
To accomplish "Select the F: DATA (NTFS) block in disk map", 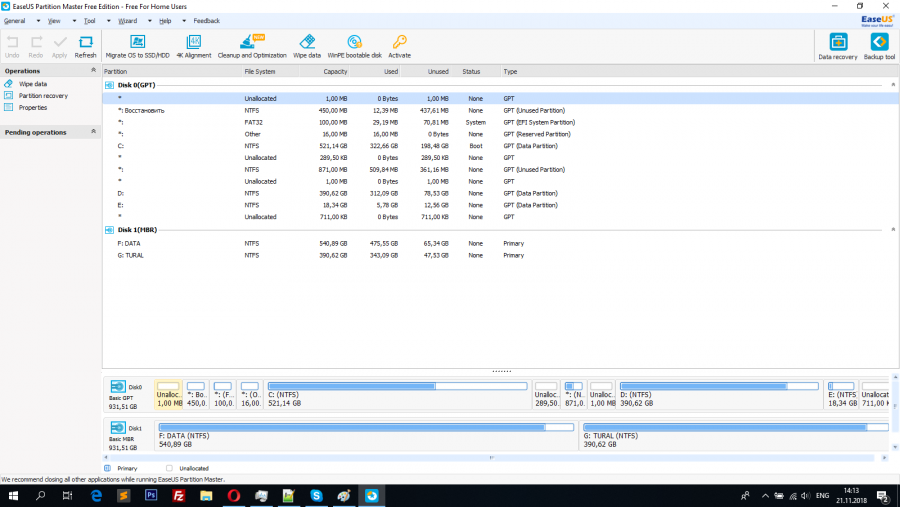I will (x=366, y=436).
